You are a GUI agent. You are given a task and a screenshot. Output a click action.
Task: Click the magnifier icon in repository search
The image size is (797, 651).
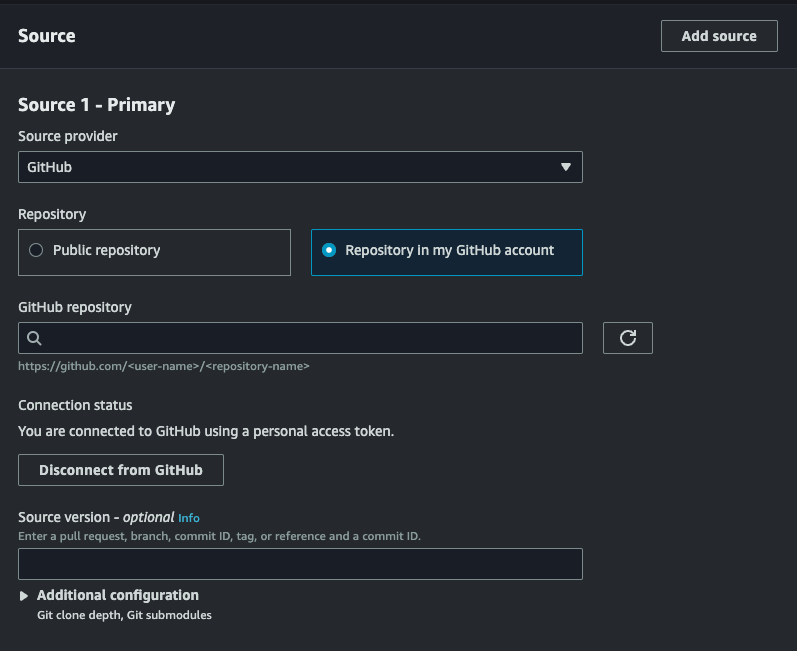coord(34,338)
